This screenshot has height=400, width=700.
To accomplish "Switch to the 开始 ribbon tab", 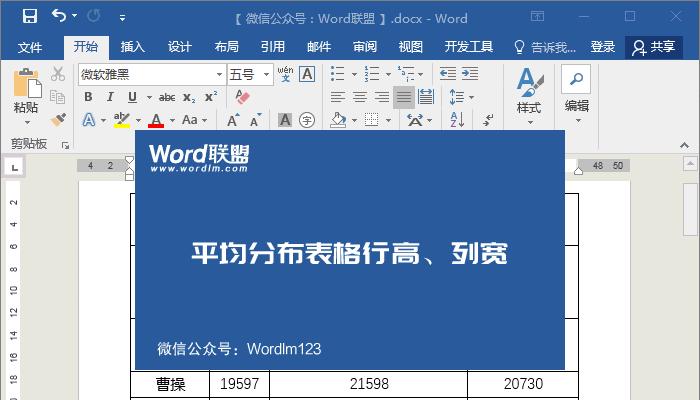I will point(86,47).
